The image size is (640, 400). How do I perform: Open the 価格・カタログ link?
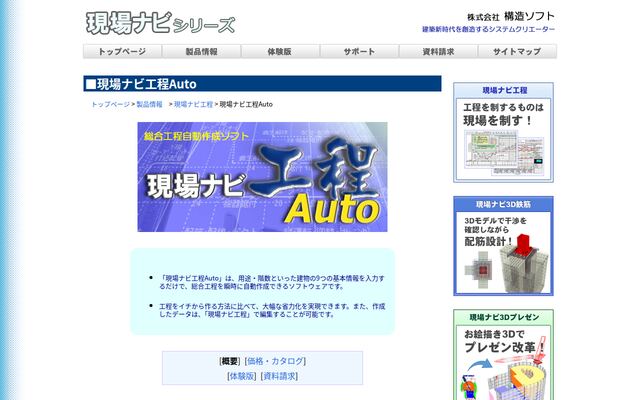click(x=276, y=361)
